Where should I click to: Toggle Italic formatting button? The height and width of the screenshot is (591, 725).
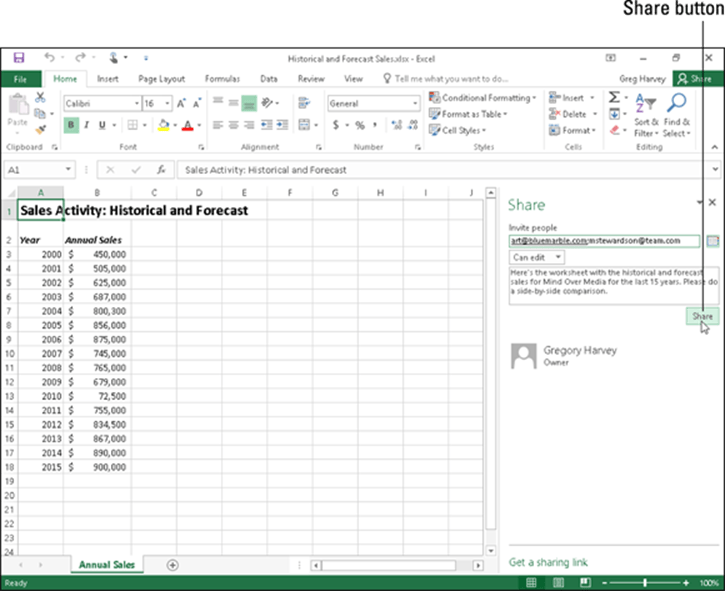(x=86, y=125)
